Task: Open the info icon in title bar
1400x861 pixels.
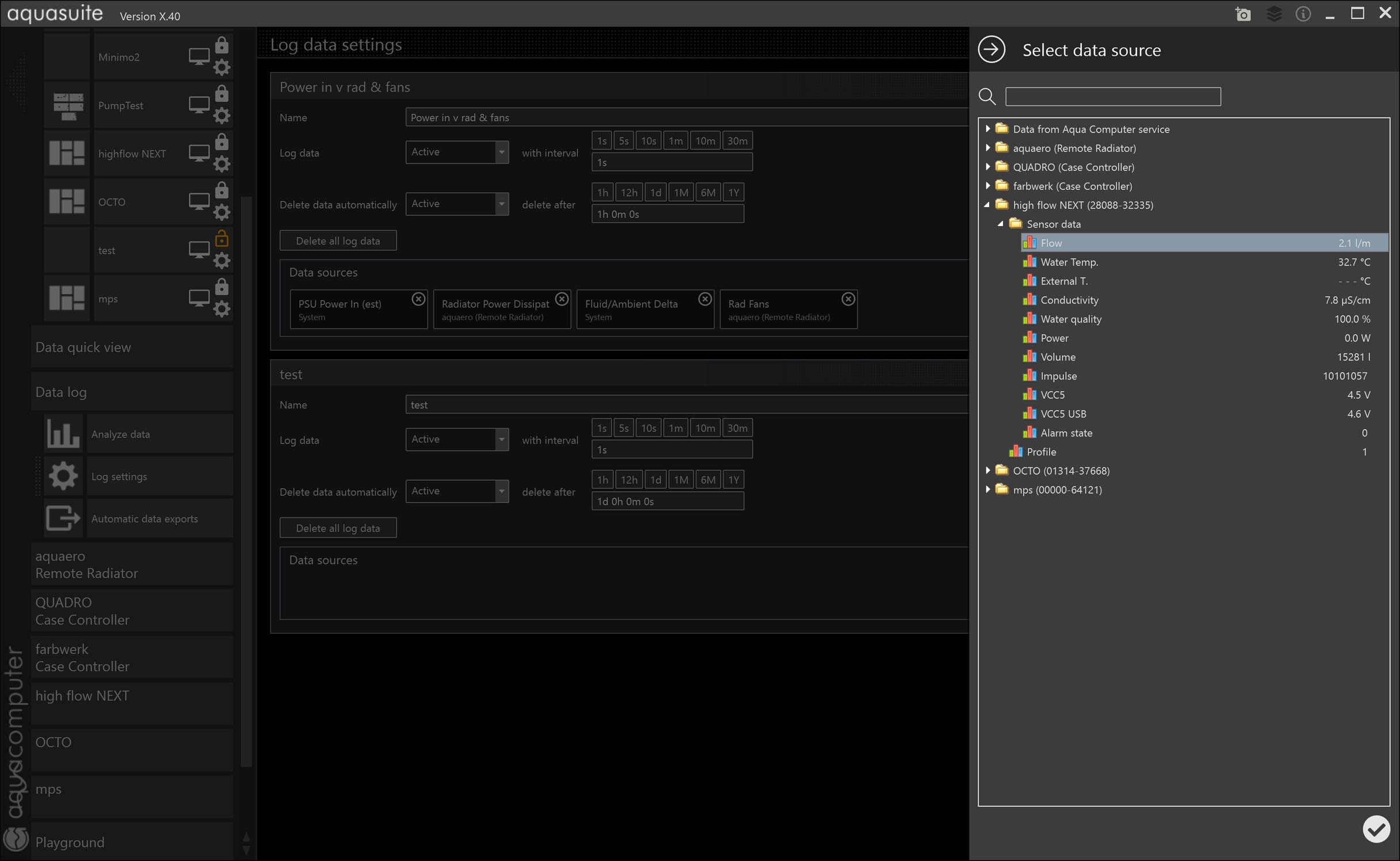Action: tap(1303, 14)
